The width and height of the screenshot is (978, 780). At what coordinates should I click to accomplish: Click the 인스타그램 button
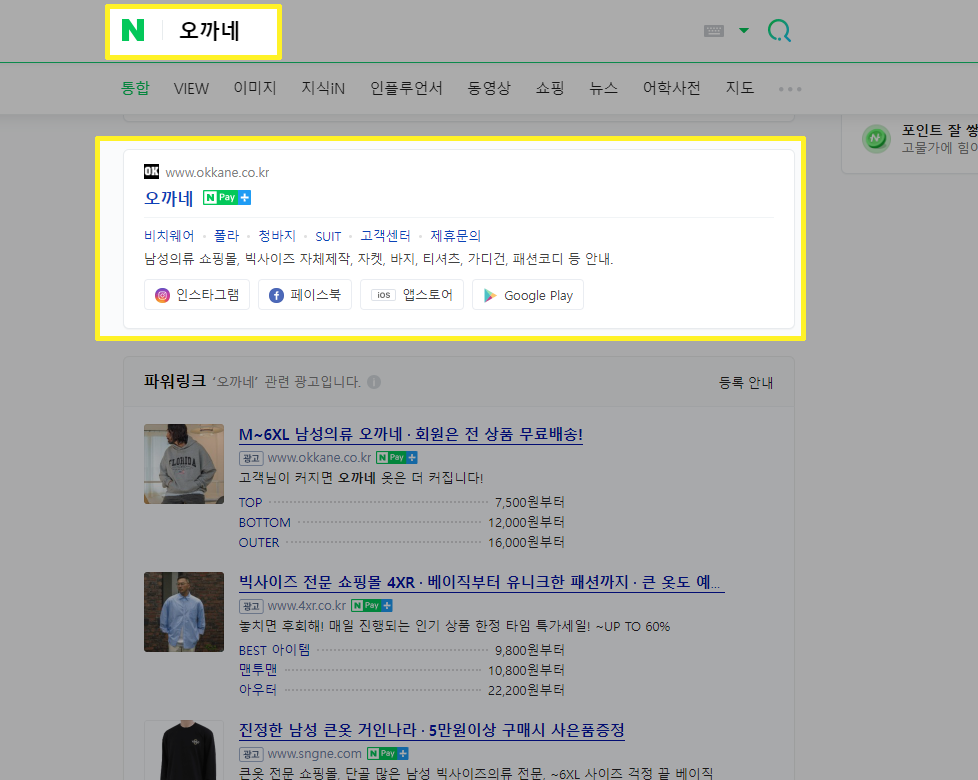pyautogui.click(x=197, y=295)
